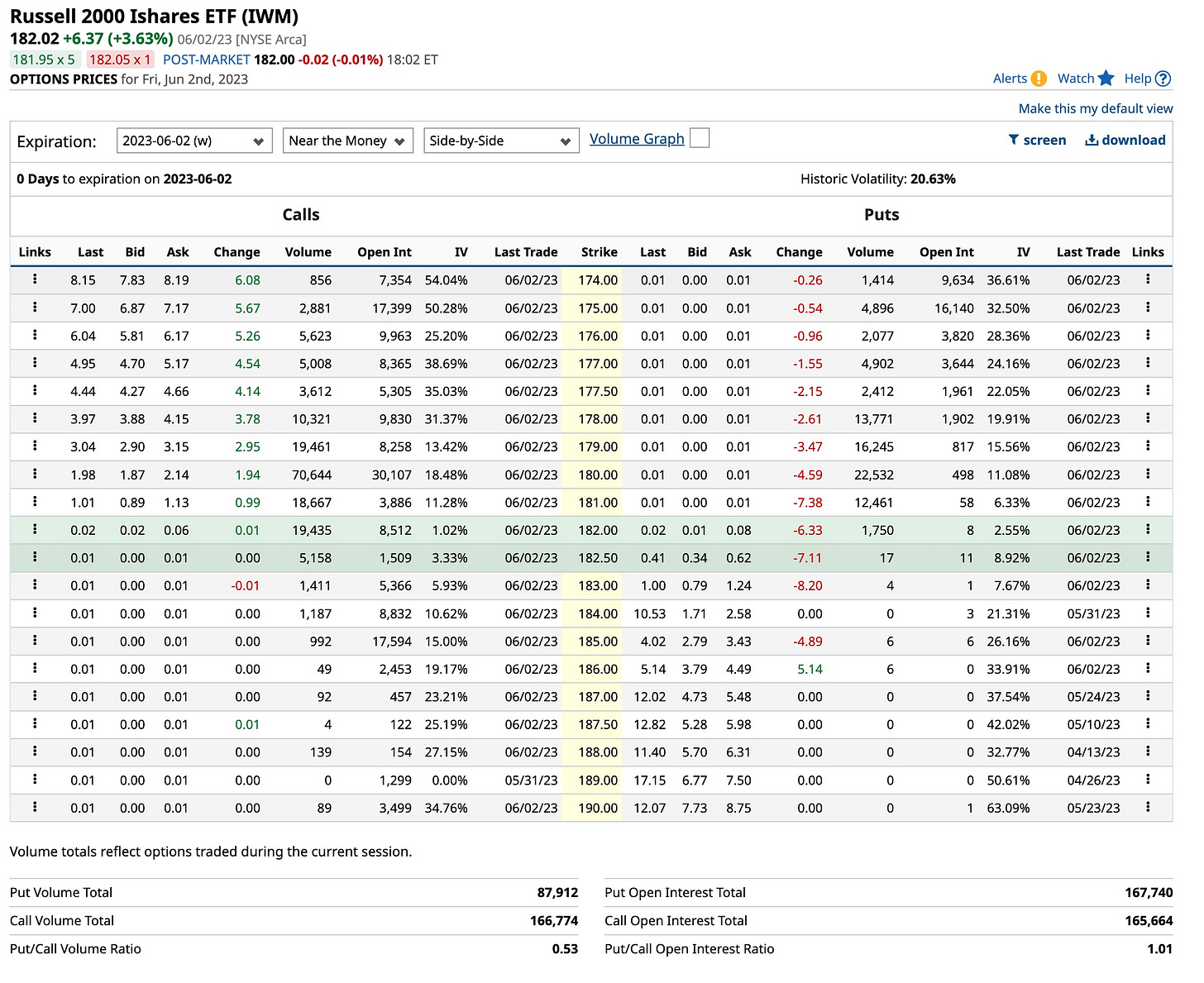The image size is (1204, 983).
Task: Click the Volume Graph link
Action: tap(637, 139)
